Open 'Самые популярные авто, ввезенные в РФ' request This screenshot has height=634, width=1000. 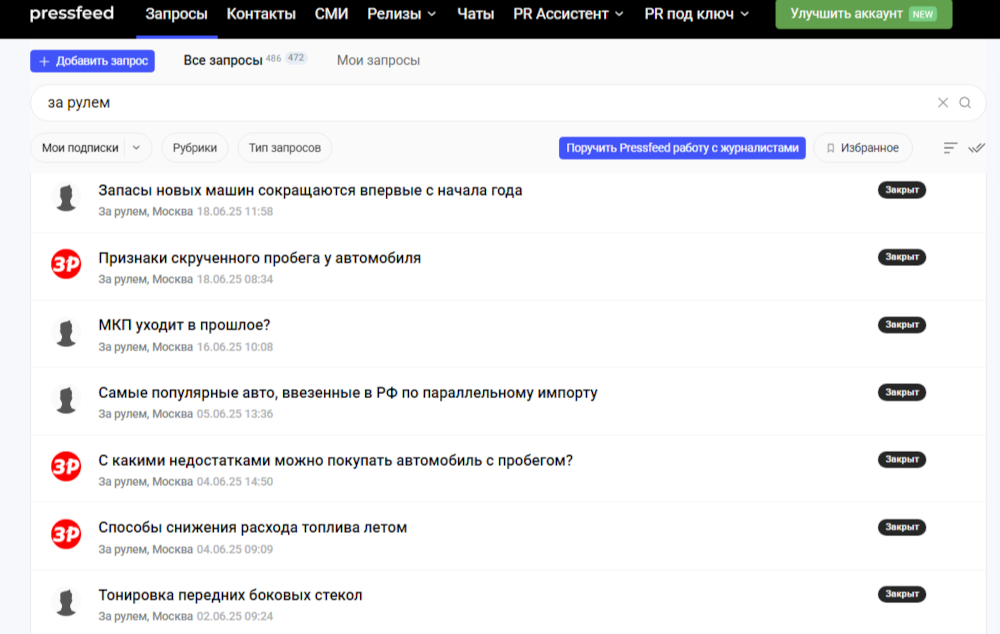point(348,393)
